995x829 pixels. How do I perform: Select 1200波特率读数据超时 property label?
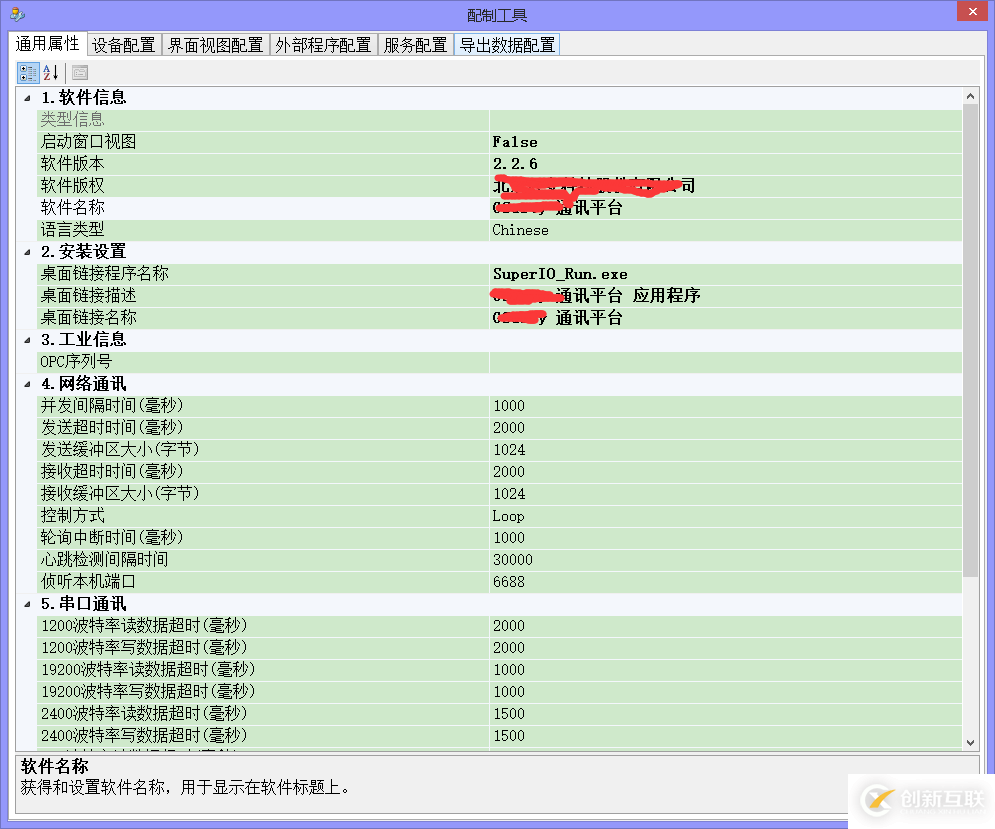click(x=144, y=626)
